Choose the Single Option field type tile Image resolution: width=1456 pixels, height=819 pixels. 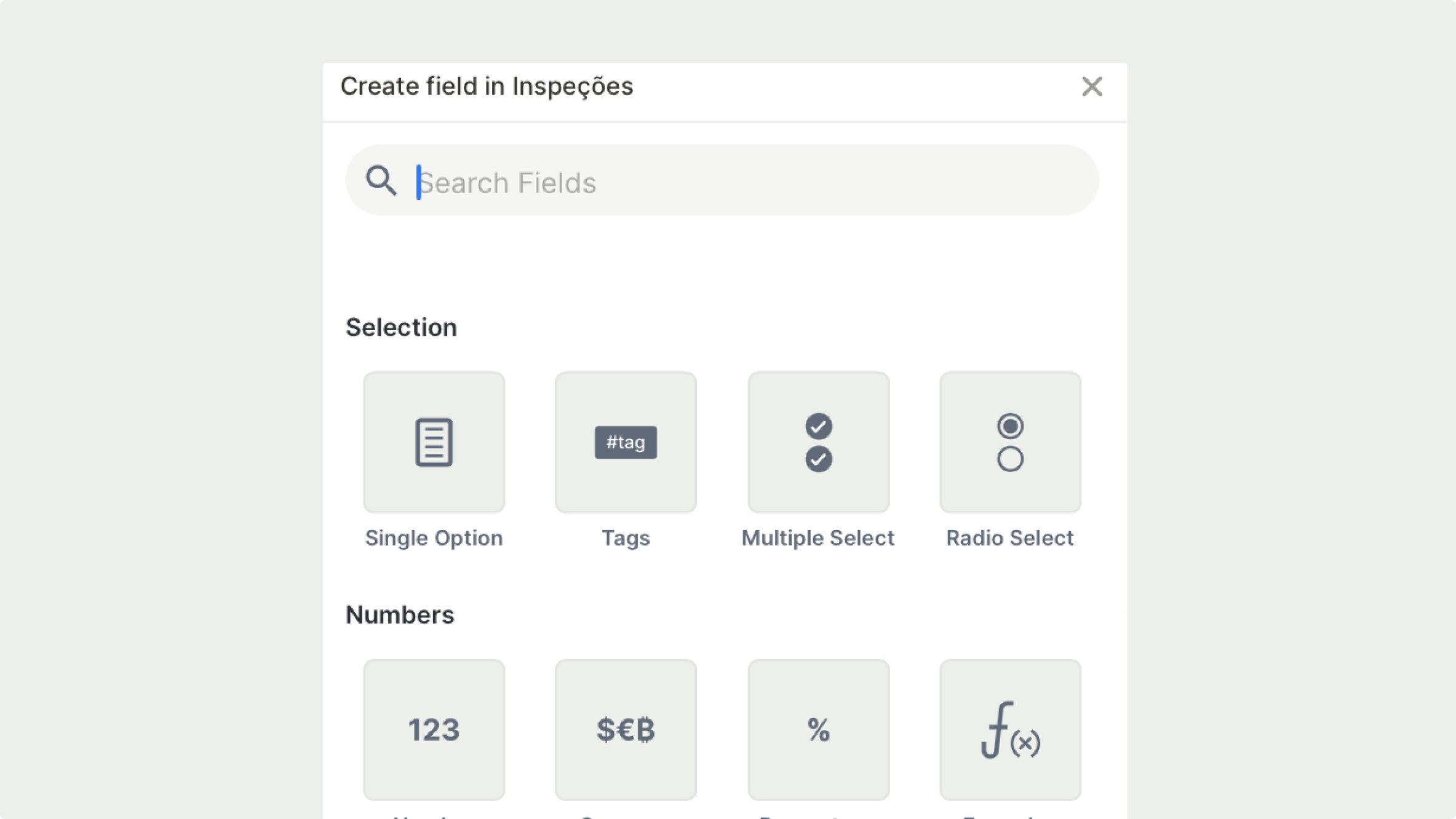[x=434, y=442]
